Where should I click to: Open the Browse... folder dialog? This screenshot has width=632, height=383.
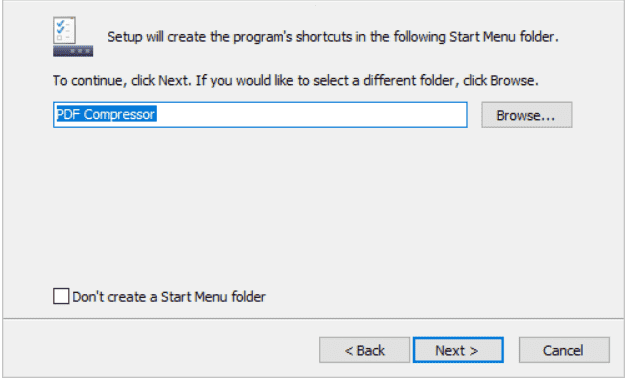click(526, 115)
